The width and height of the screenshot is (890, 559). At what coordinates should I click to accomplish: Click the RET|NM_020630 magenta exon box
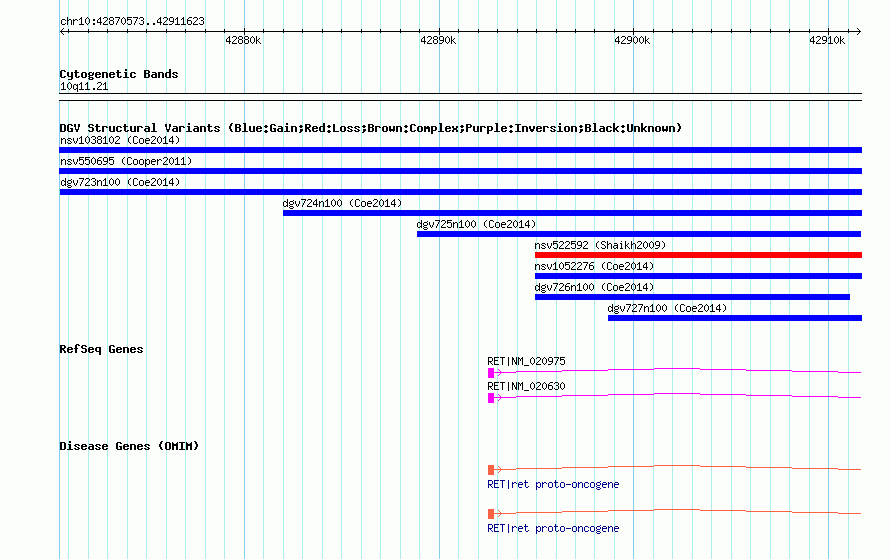[x=491, y=398]
